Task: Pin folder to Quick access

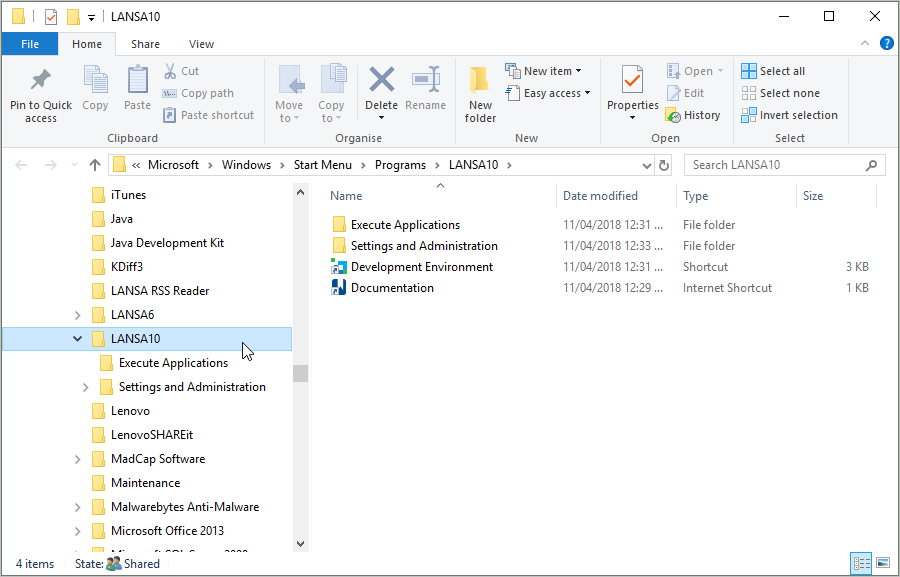Action: [x=41, y=95]
